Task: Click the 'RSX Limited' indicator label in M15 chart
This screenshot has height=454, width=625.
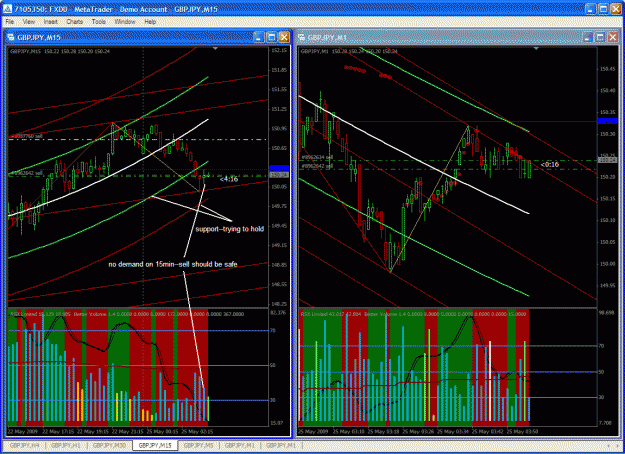Action: 23,314
